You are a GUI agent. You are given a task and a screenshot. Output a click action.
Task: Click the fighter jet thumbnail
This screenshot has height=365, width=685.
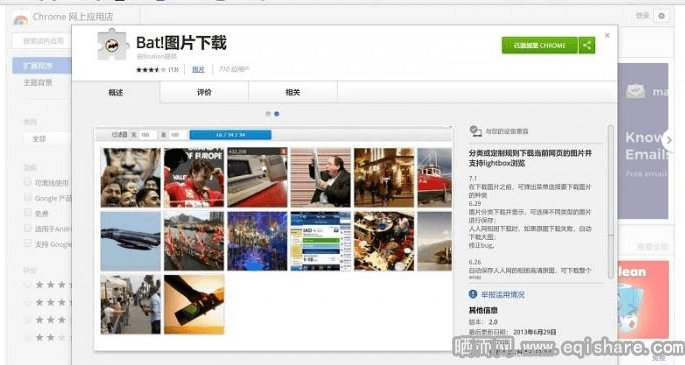click(131, 241)
